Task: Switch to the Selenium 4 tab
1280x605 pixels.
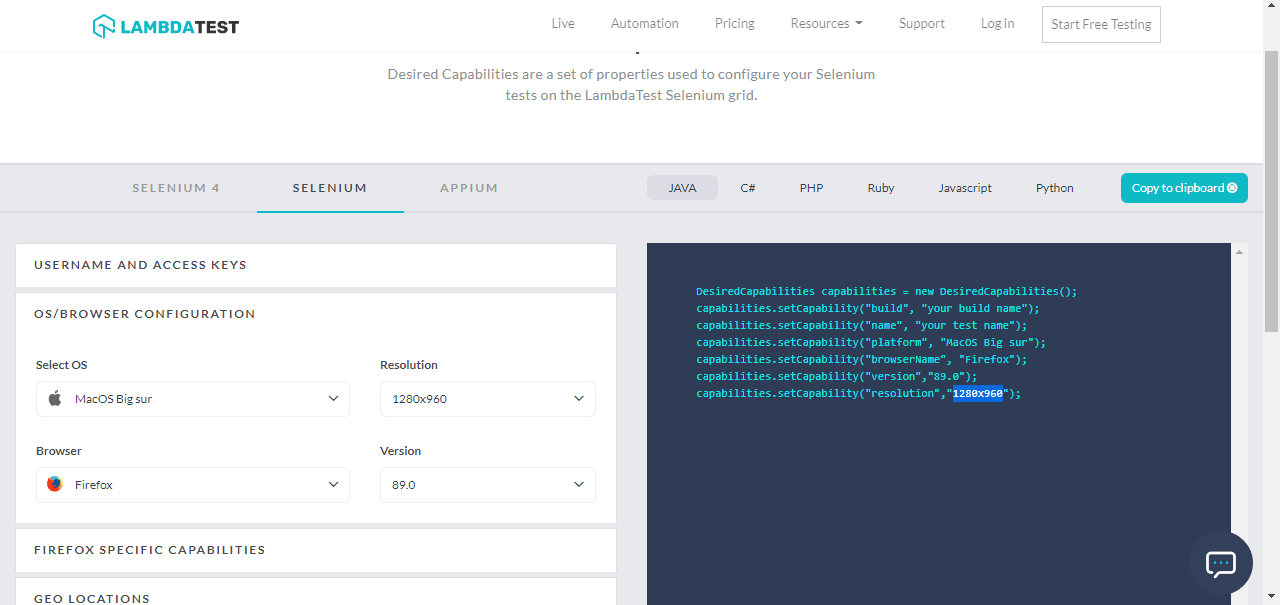Action: [x=176, y=188]
